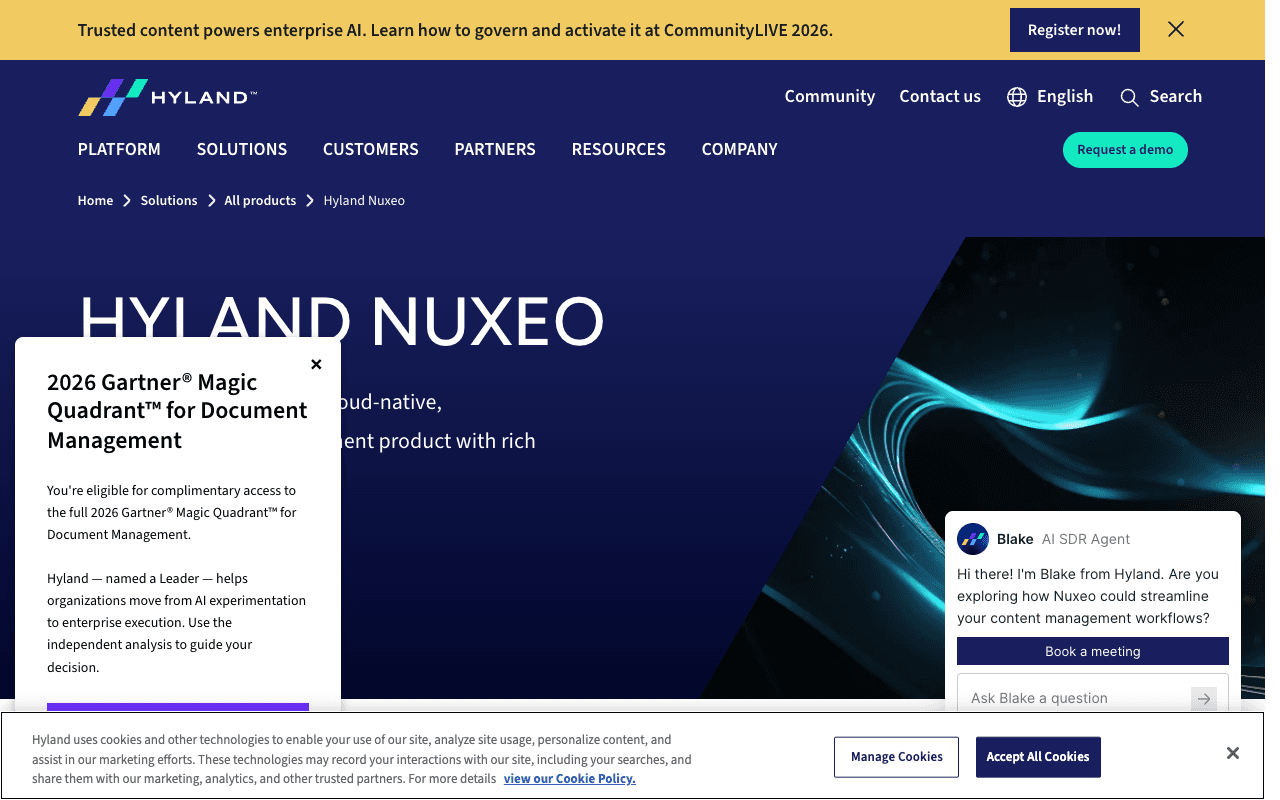Click the AI SDR Agent label

pyautogui.click(x=1086, y=539)
